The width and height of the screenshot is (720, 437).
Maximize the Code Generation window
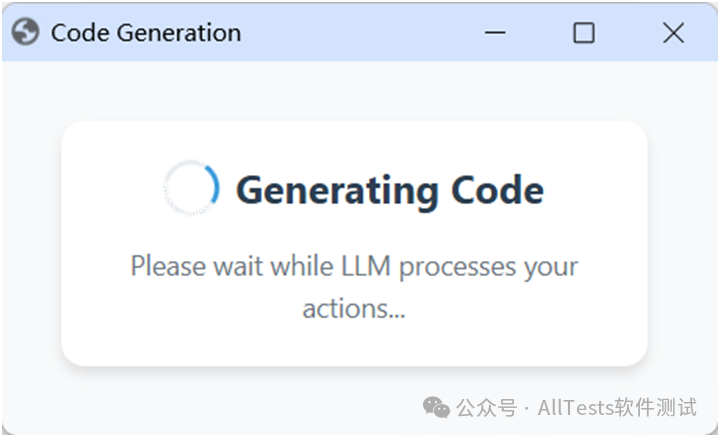(x=584, y=33)
